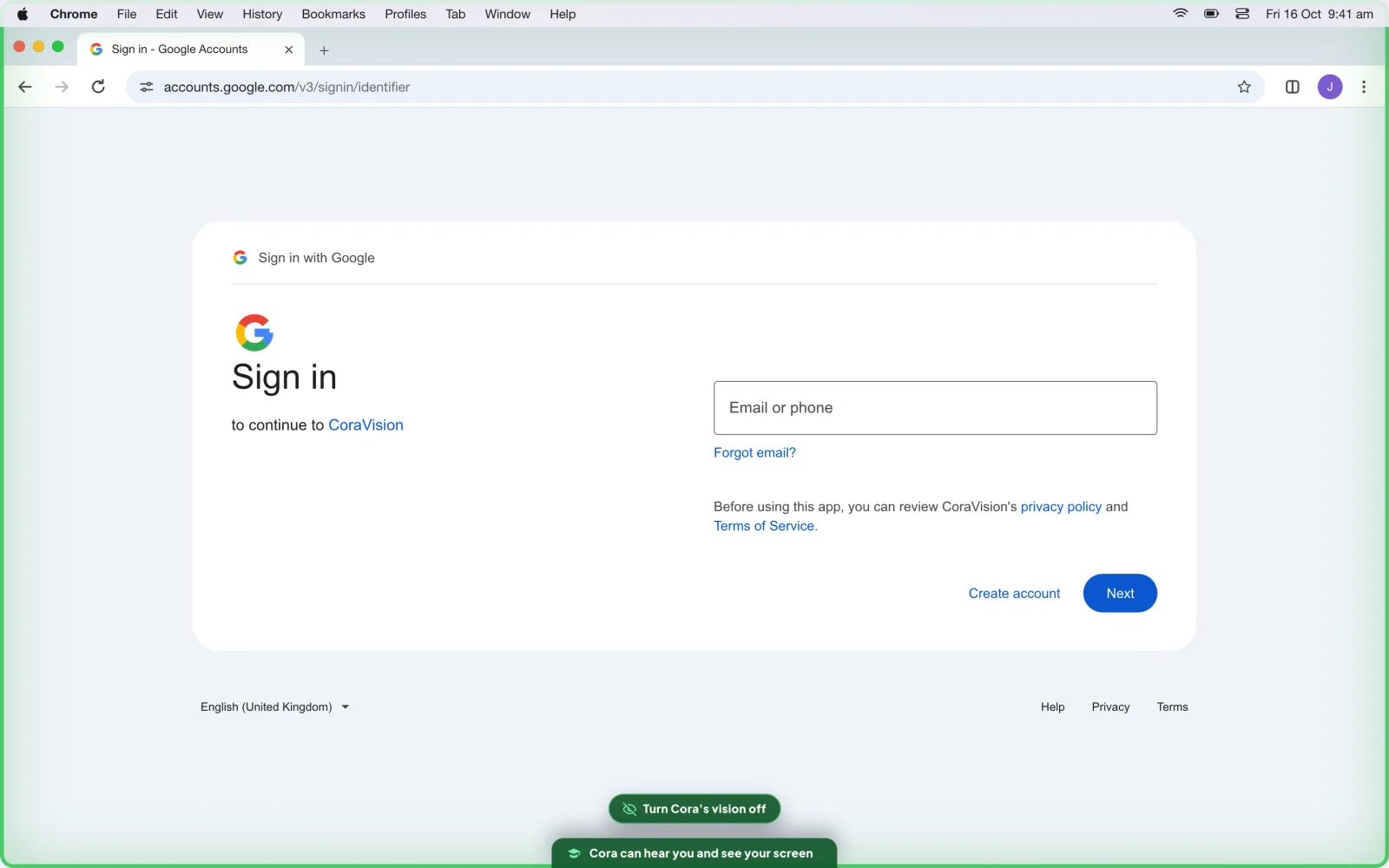This screenshot has width=1389, height=868.
Task: Click the address bar URL
Action: (x=286, y=87)
